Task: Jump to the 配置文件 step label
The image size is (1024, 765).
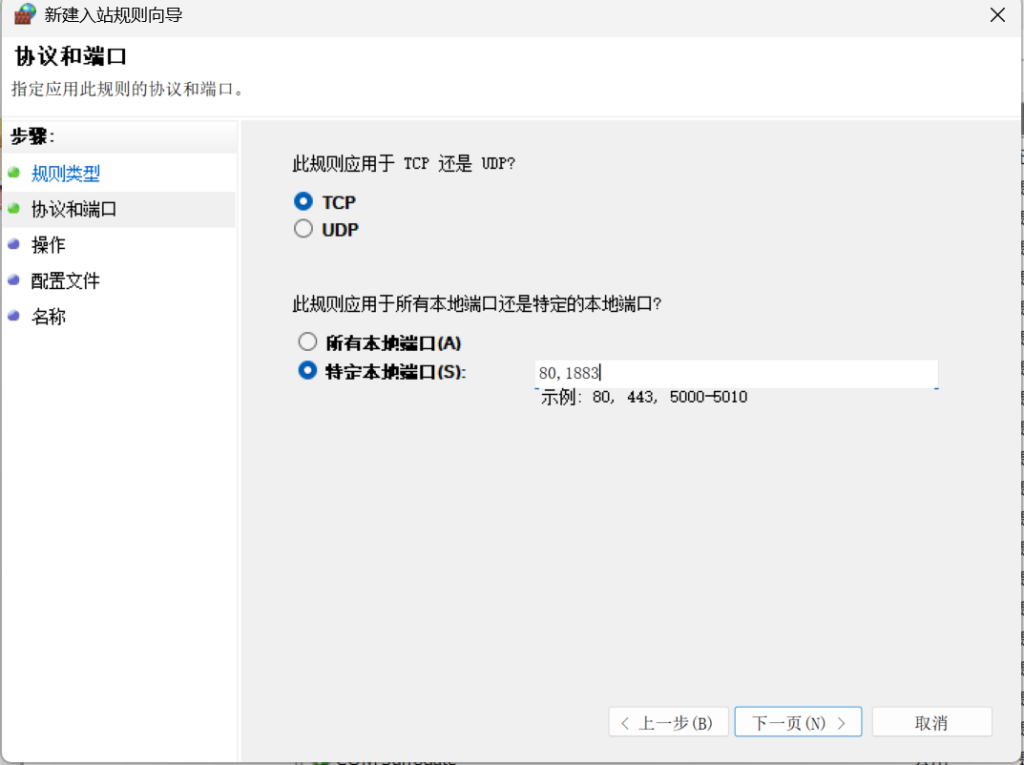Action: pyautogui.click(x=66, y=281)
